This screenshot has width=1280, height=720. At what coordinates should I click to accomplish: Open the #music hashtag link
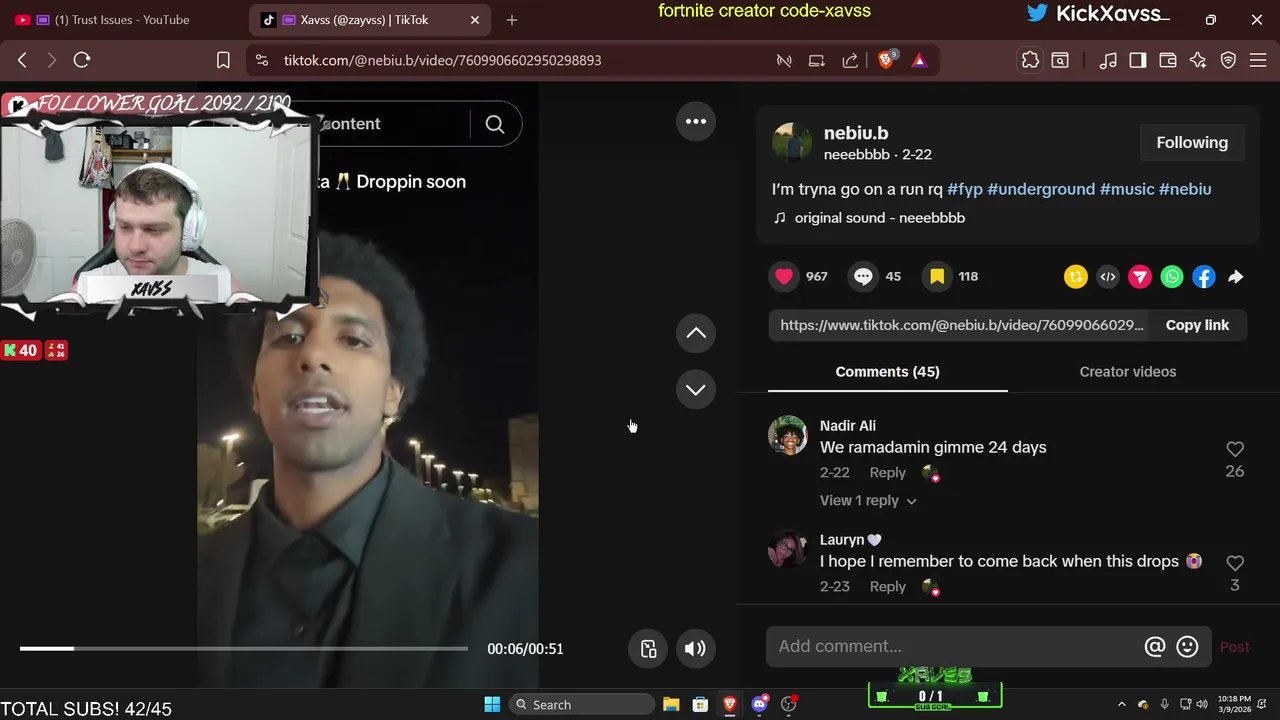point(1127,189)
